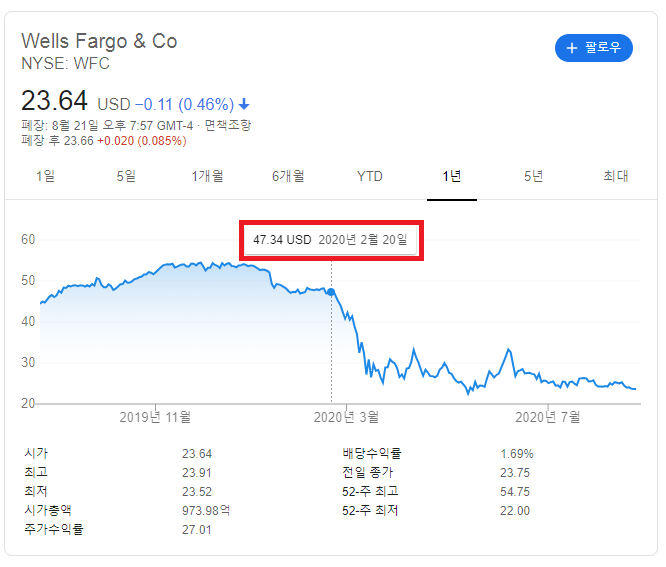Click the 전일 종가 value 23.75
666x567 pixels.
point(515,473)
